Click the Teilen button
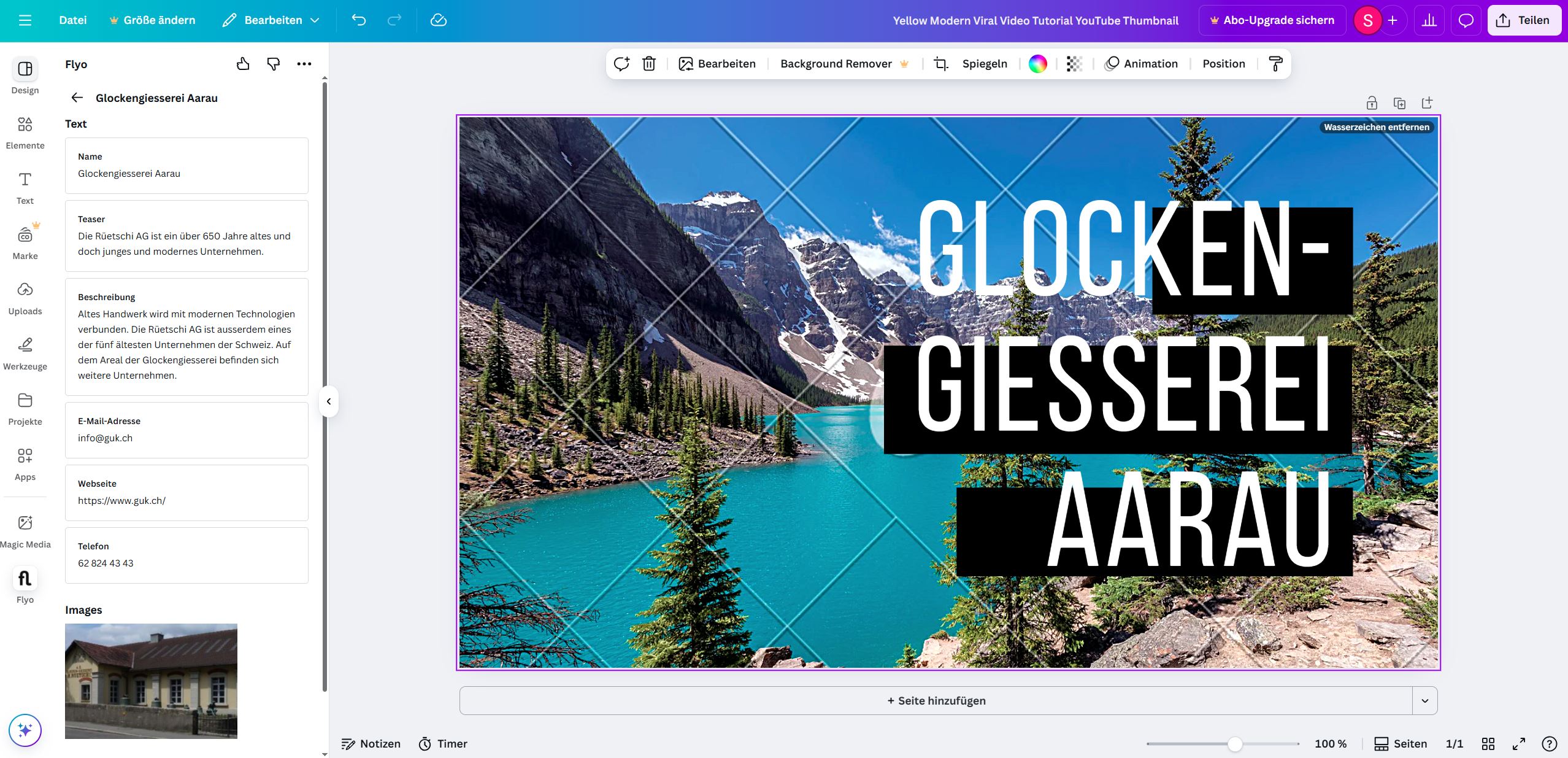 coord(1525,20)
